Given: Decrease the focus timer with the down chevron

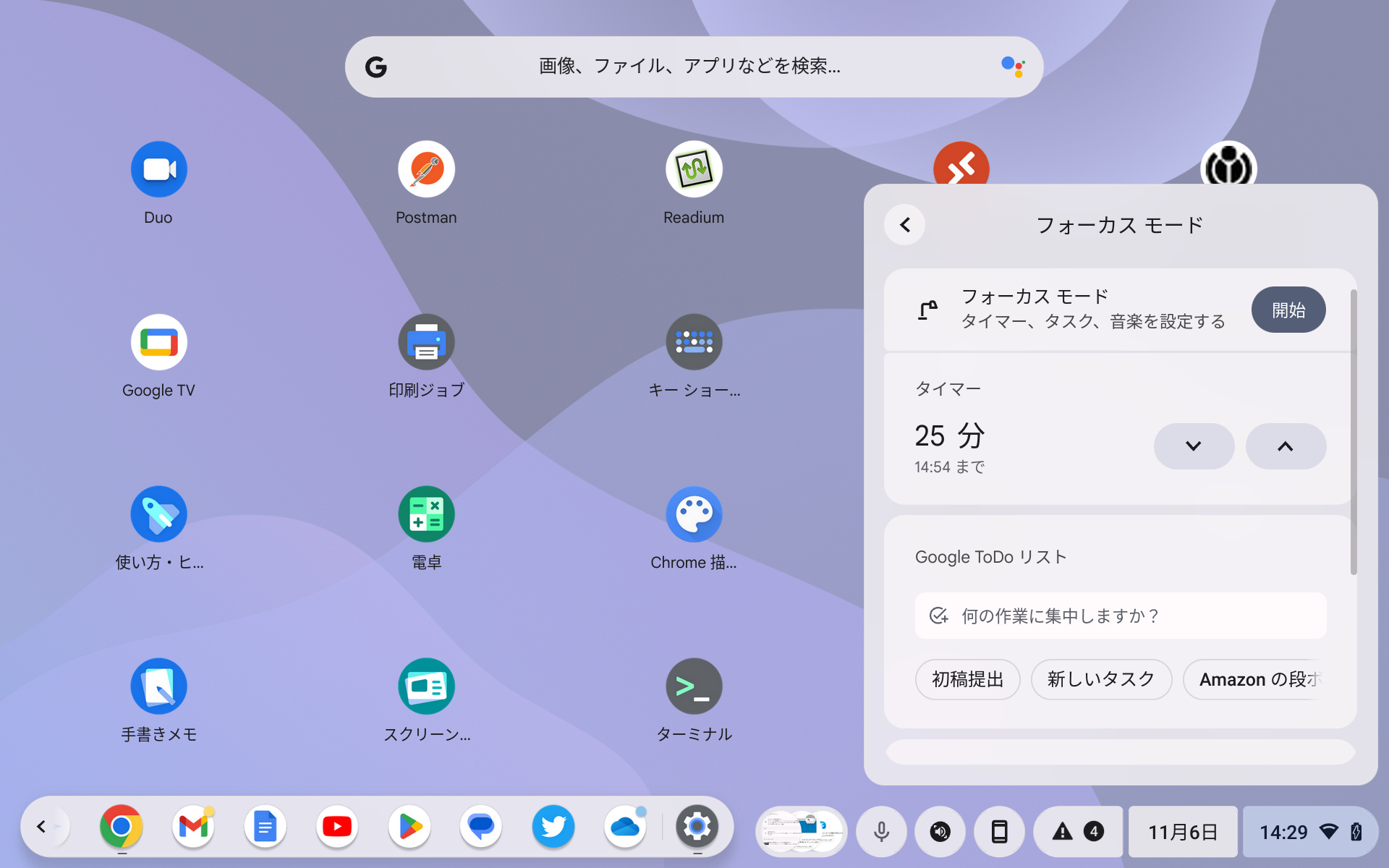Looking at the screenshot, I should pos(1194,446).
